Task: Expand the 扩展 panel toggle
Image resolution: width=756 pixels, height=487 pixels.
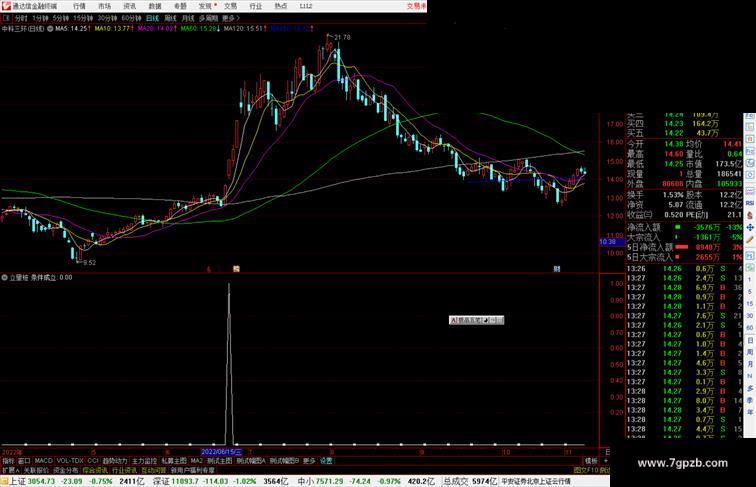Action: tap(10, 470)
